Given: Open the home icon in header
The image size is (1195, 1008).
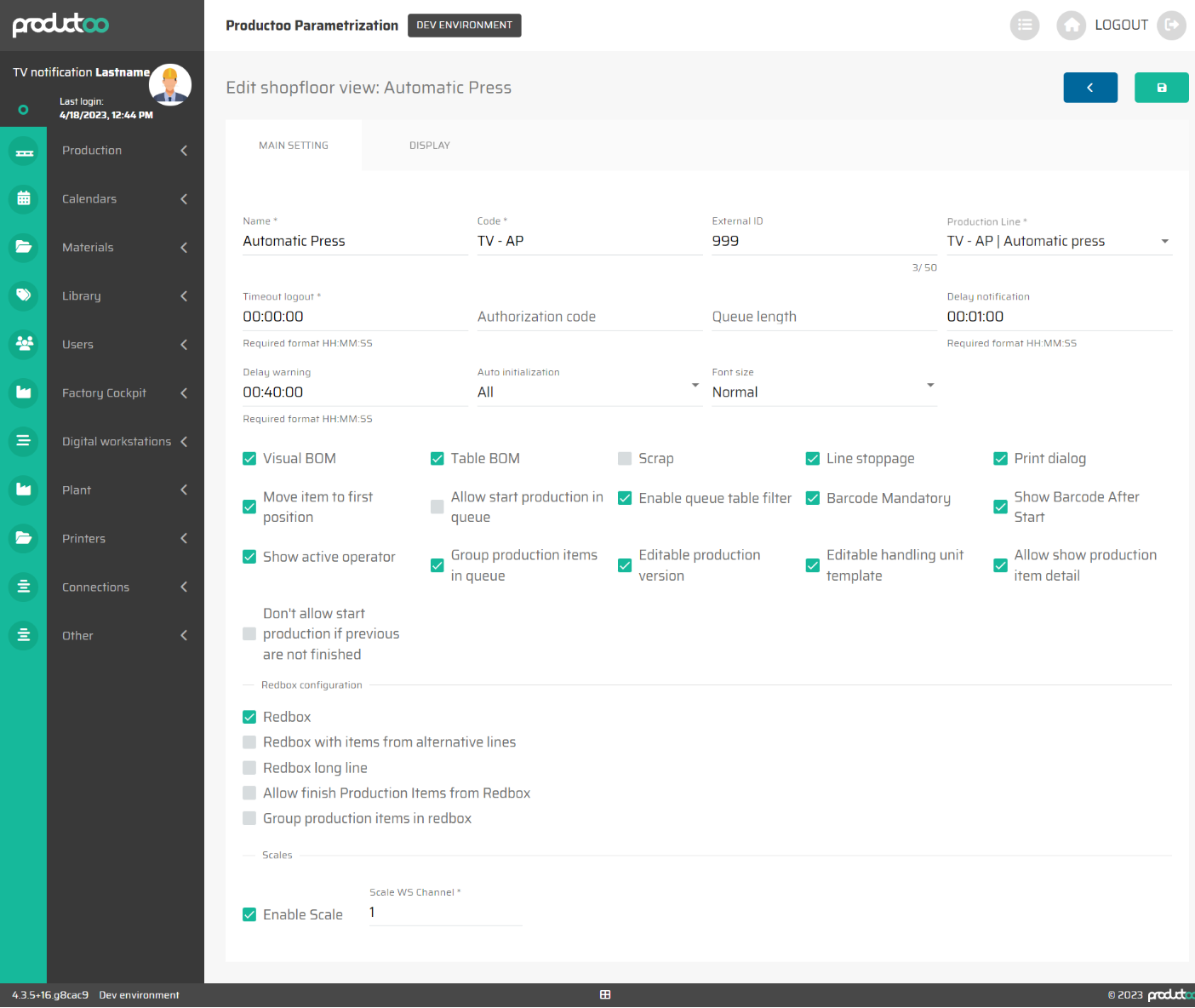Looking at the screenshot, I should (x=1072, y=26).
